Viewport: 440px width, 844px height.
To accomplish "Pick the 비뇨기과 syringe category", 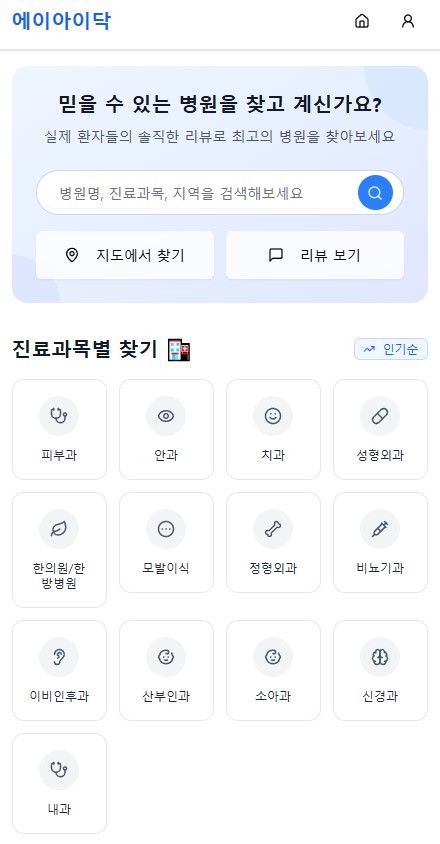I will pyautogui.click(x=380, y=542).
